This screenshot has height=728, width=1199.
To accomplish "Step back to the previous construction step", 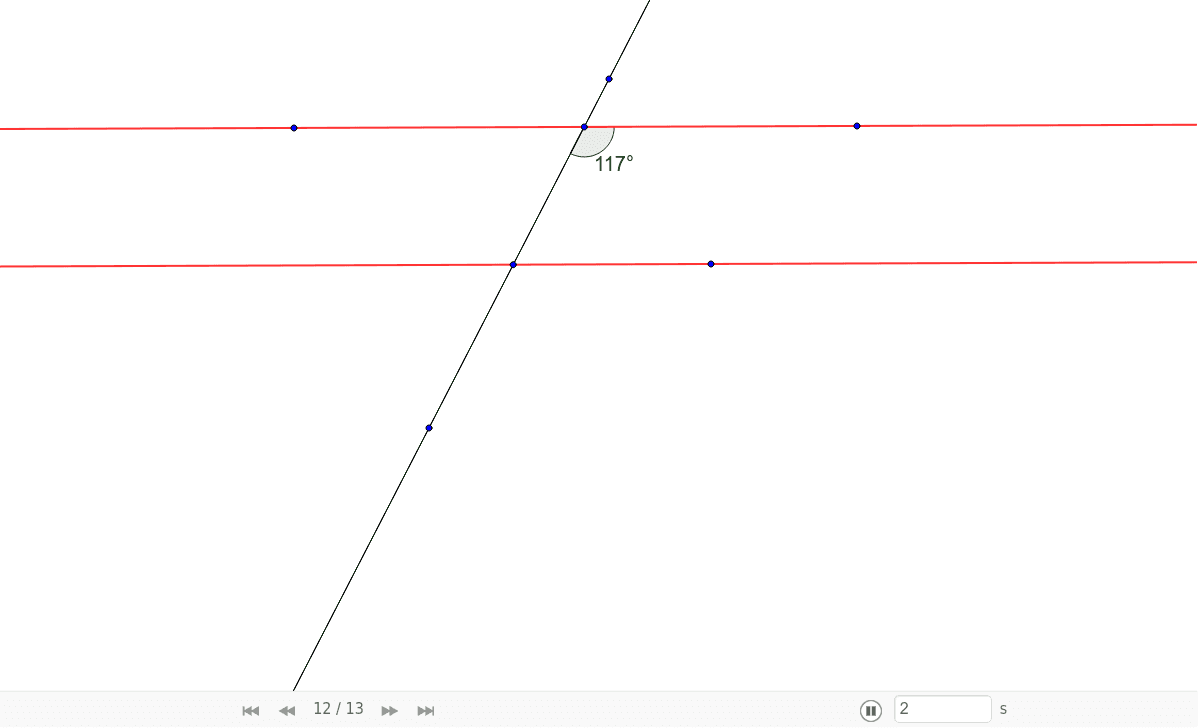I will (287, 710).
